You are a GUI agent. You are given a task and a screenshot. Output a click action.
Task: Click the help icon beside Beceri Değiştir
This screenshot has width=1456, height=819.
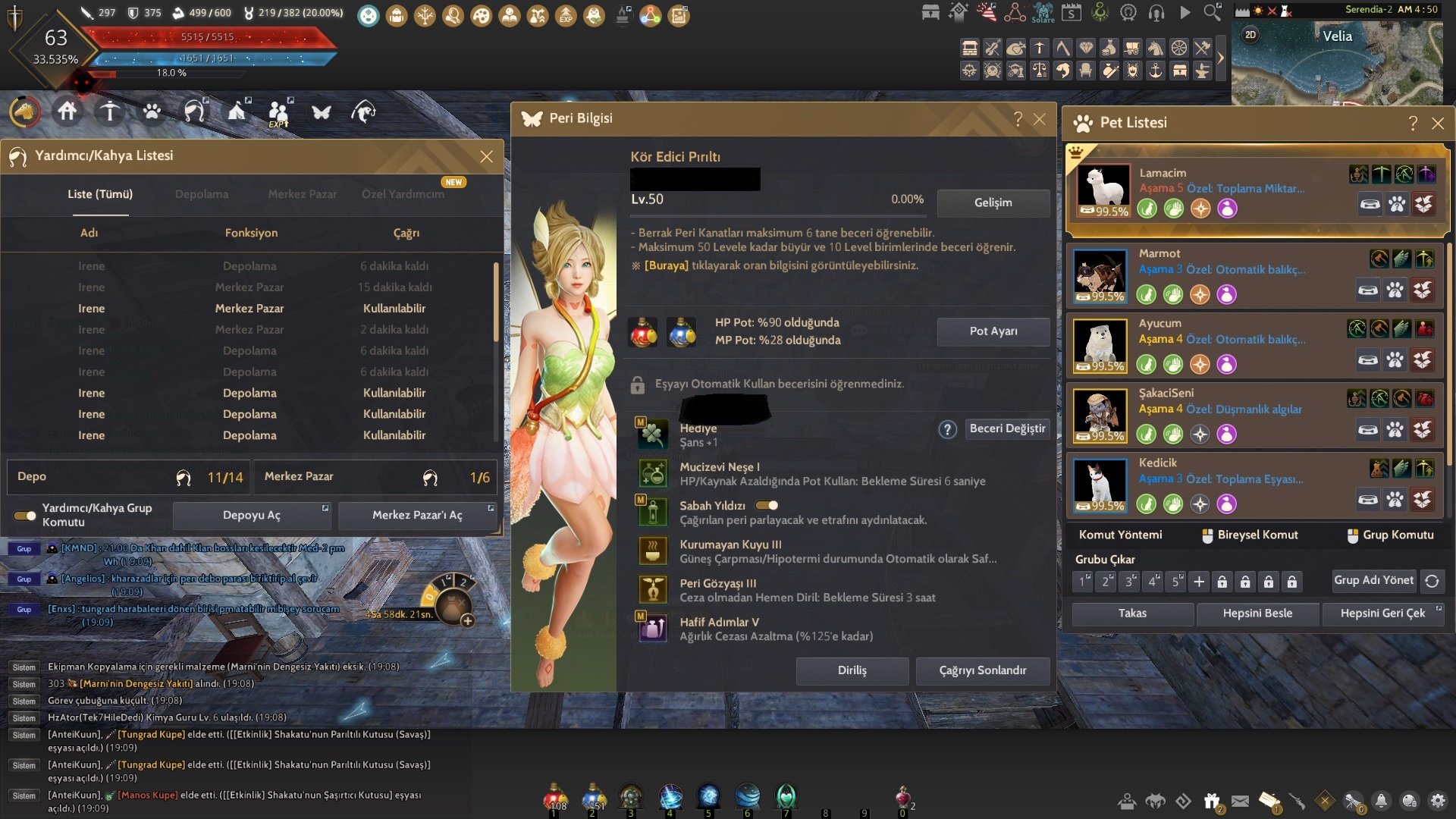[947, 429]
